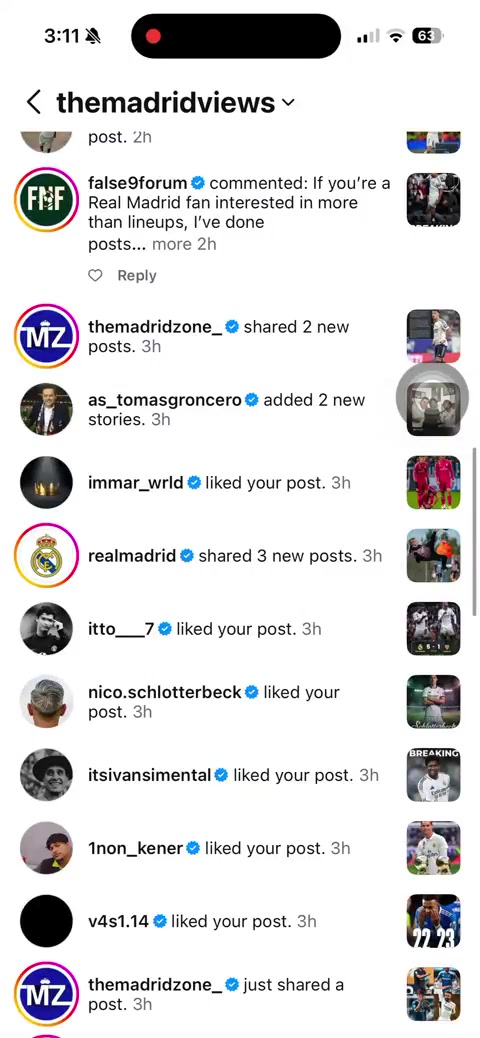Tap itto___7's profile photo

[46, 629]
